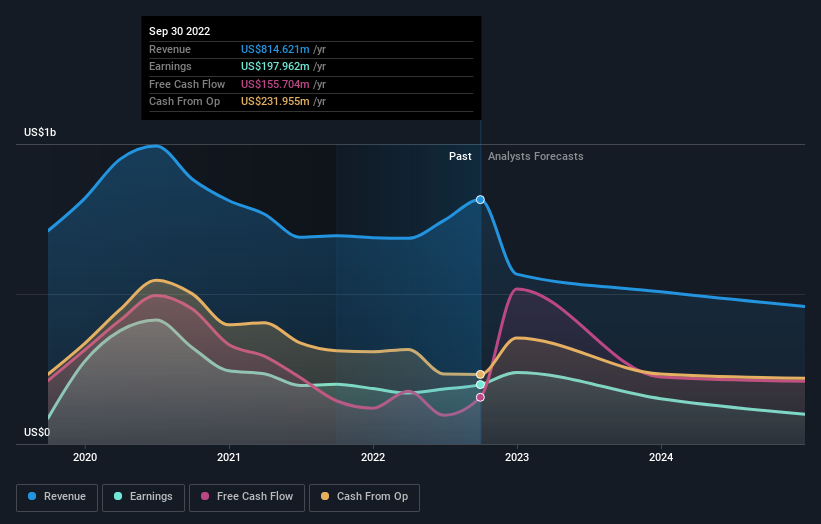
Task: Click the 2020 x-axis label
Action: 85,457
